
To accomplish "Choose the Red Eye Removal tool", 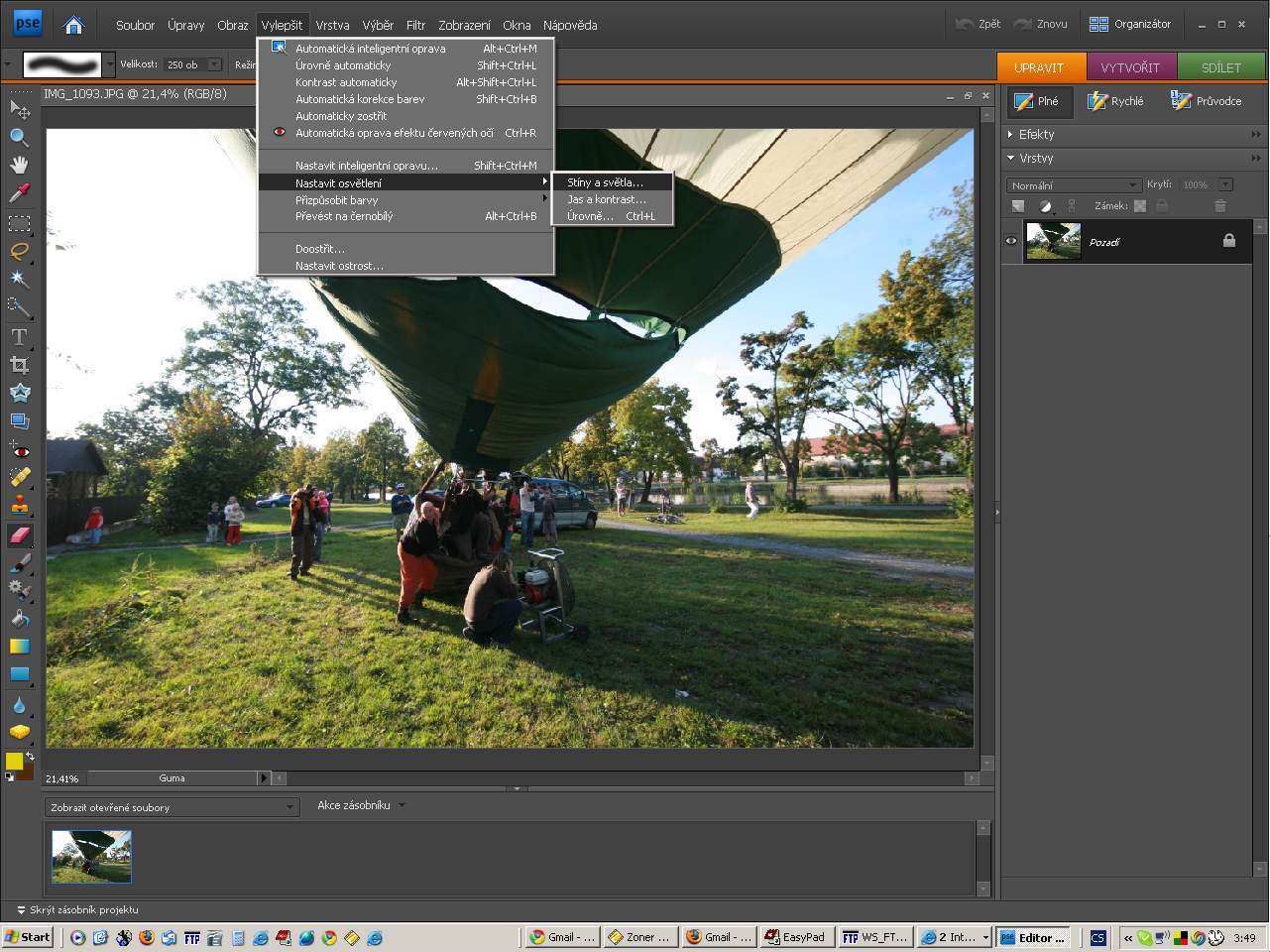I will (19, 450).
